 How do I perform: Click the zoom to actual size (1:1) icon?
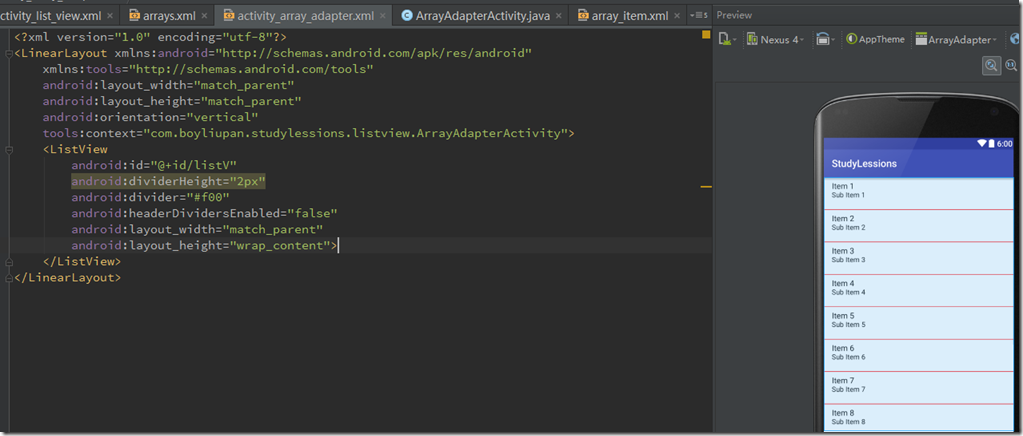point(1011,65)
